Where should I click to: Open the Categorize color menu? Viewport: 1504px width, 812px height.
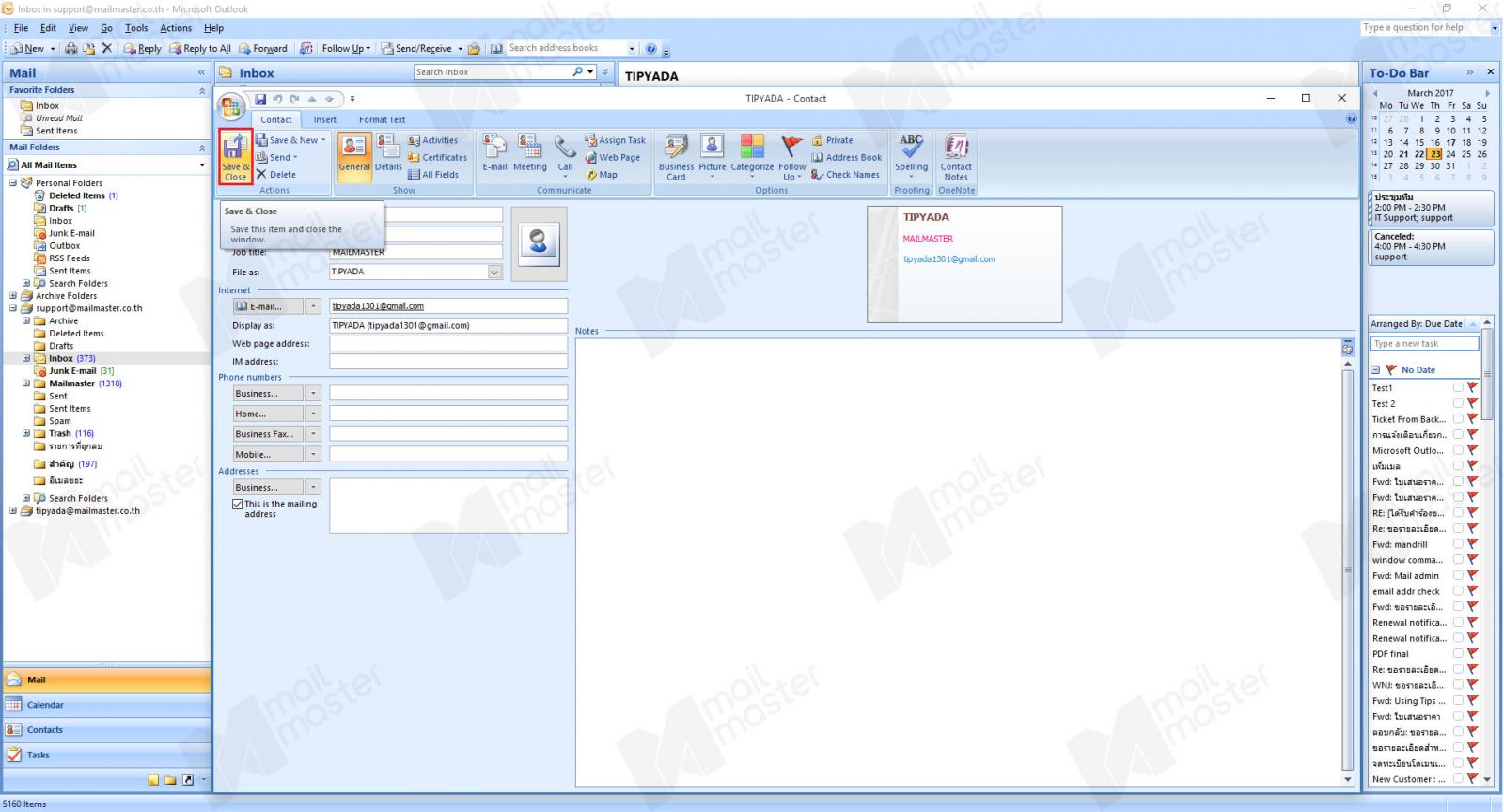pos(752,155)
